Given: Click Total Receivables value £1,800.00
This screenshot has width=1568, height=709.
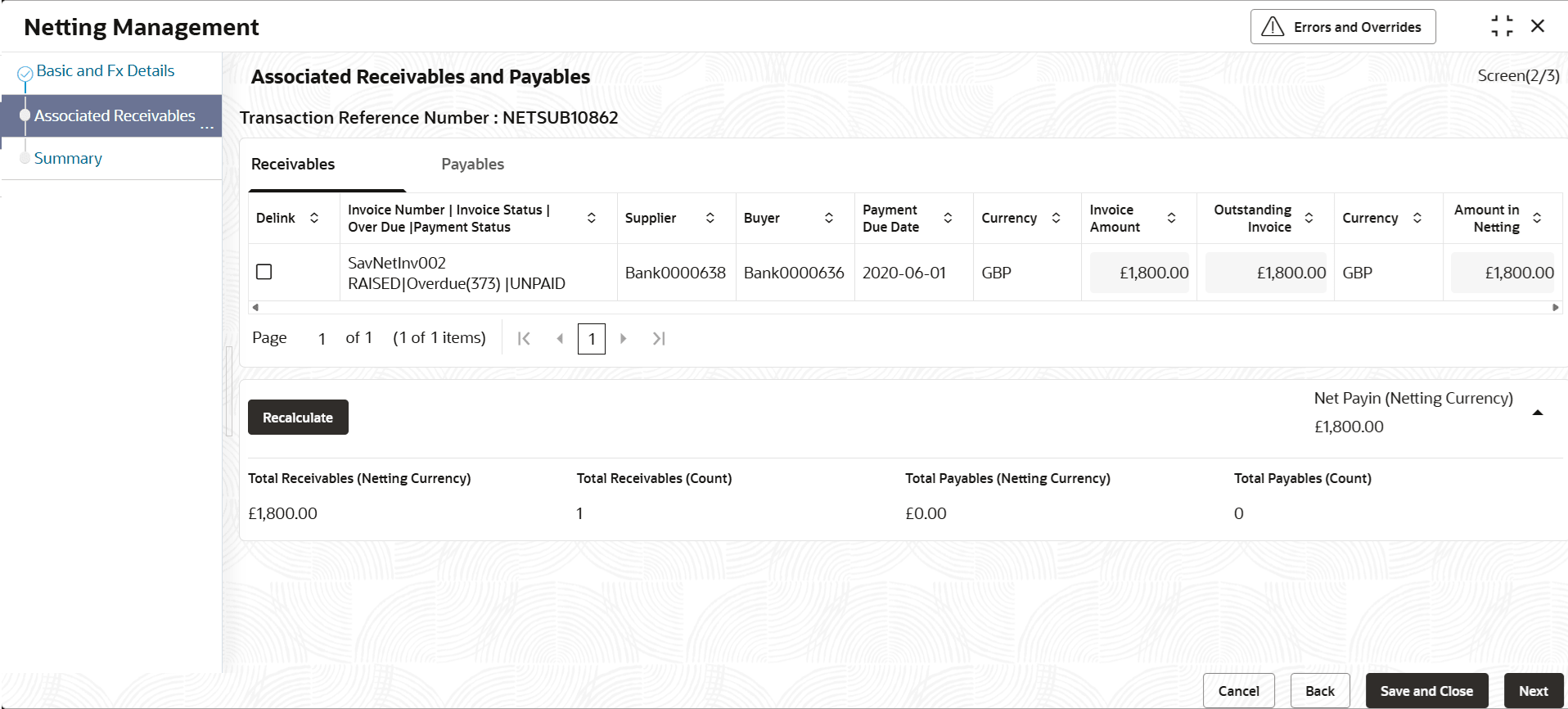Looking at the screenshot, I should pos(283,514).
